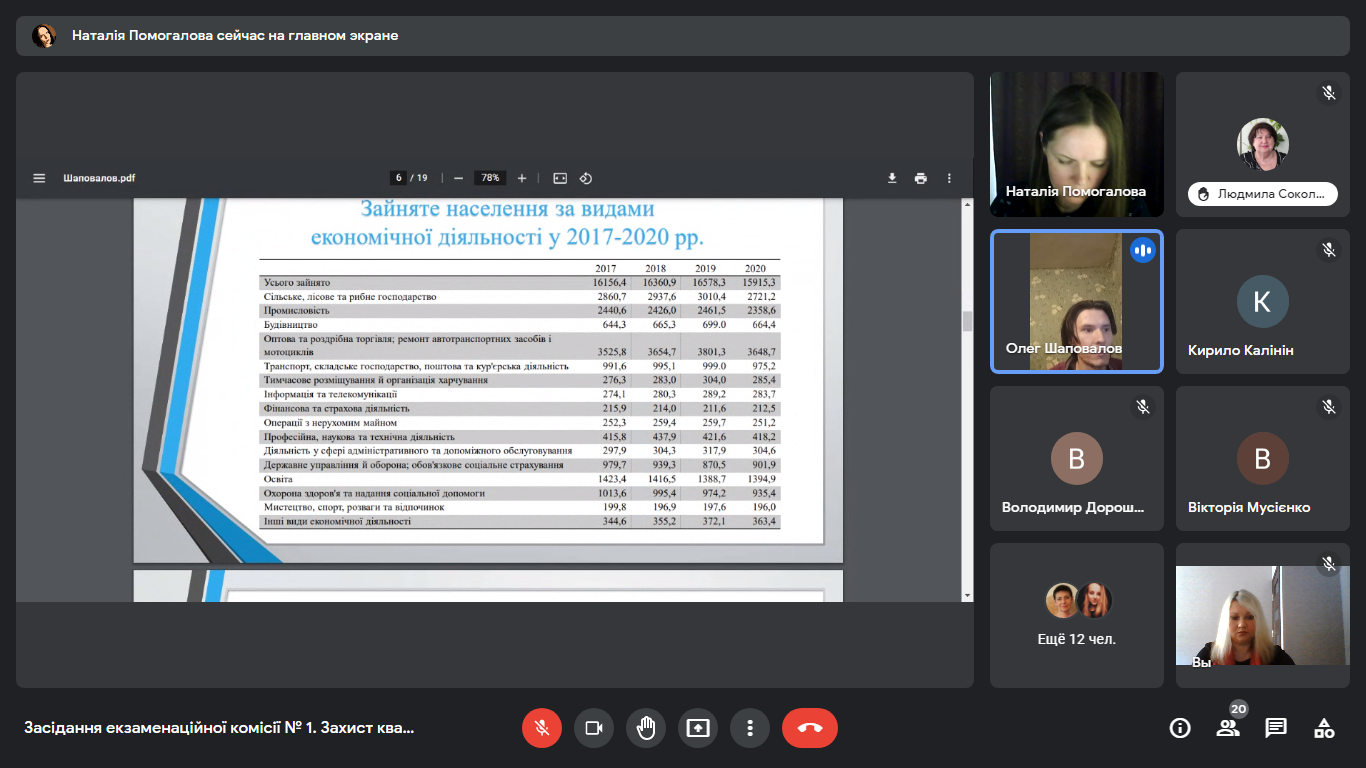
Task: Click the PDF vertical scrollbar thumb
Action: [x=967, y=321]
